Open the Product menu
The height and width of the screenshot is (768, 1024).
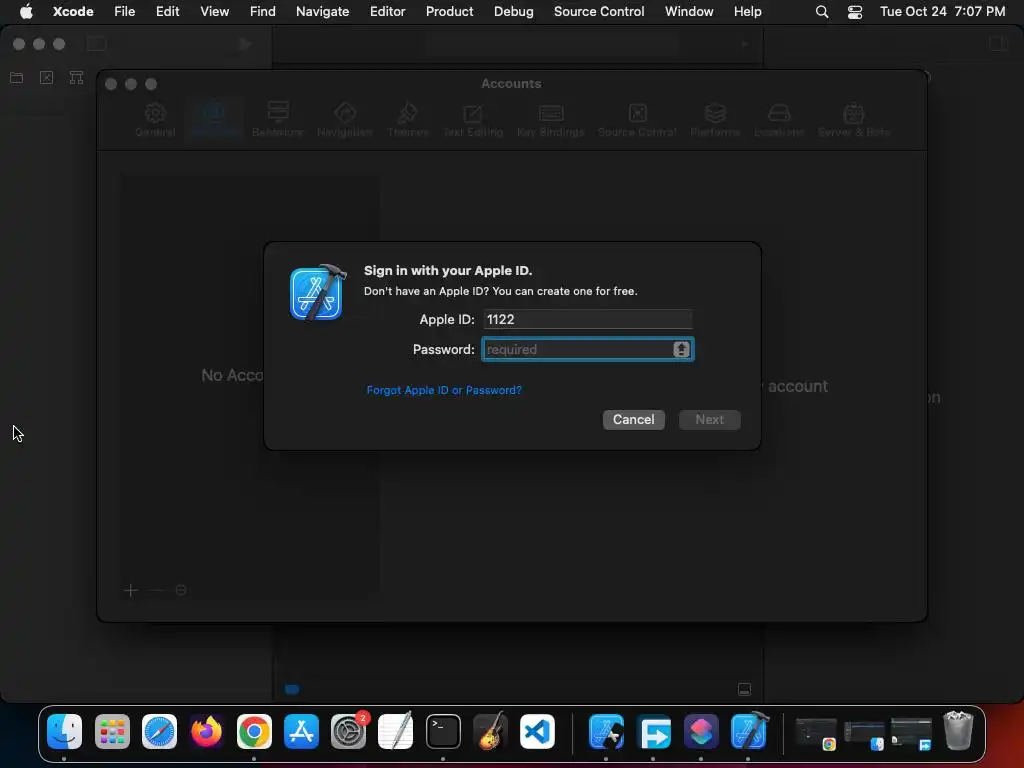(x=449, y=12)
